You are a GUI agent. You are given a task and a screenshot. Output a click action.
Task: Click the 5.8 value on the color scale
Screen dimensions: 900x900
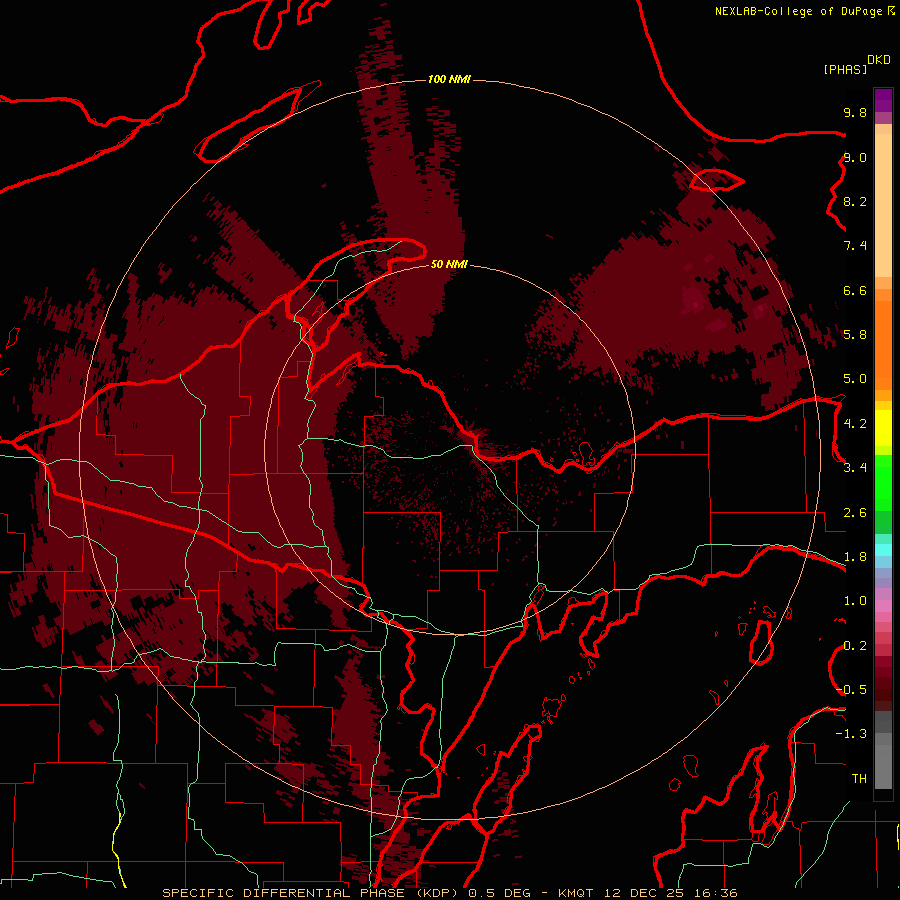pos(855,335)
